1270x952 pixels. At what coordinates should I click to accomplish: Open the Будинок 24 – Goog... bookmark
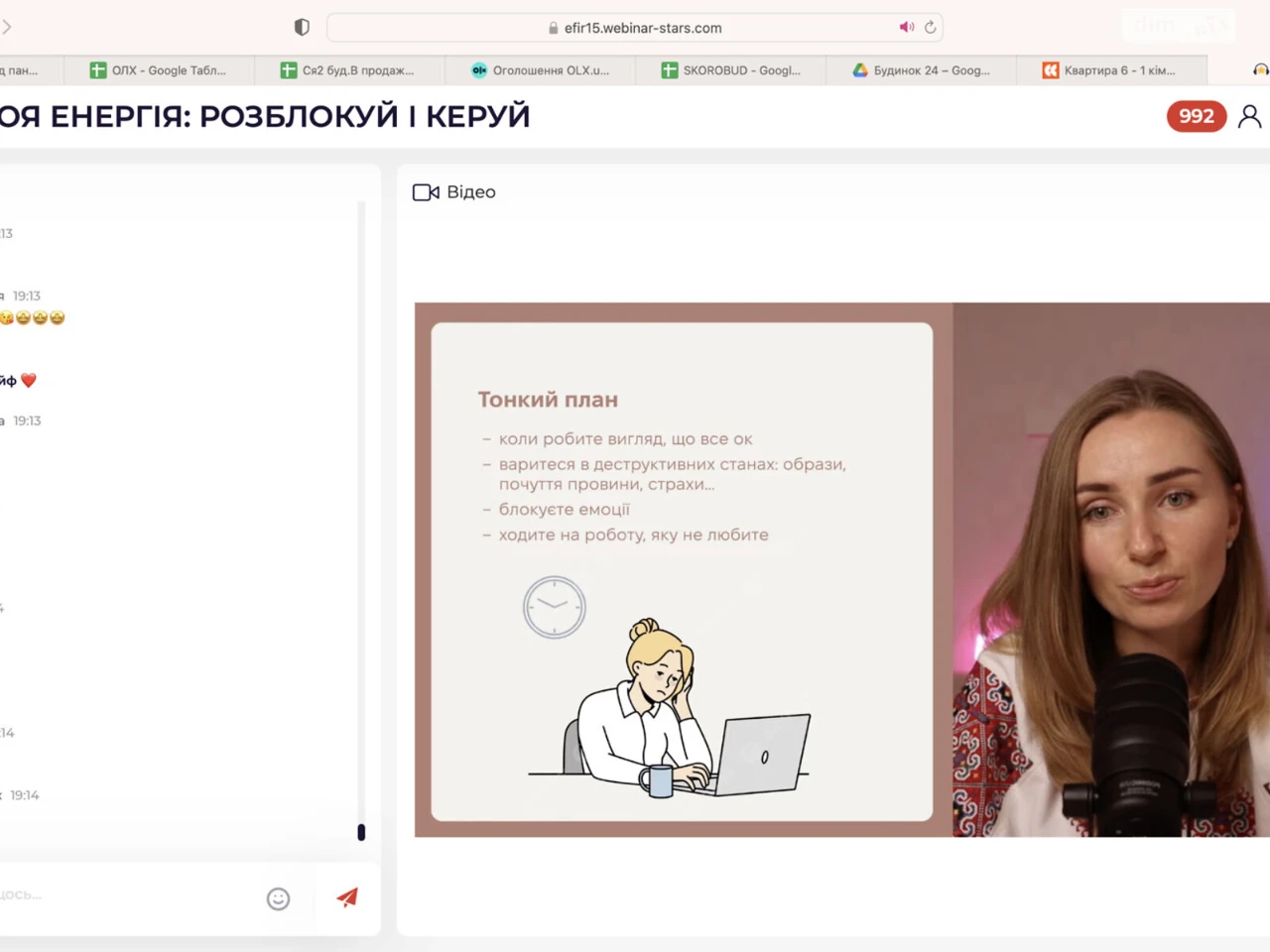point(921,70)
